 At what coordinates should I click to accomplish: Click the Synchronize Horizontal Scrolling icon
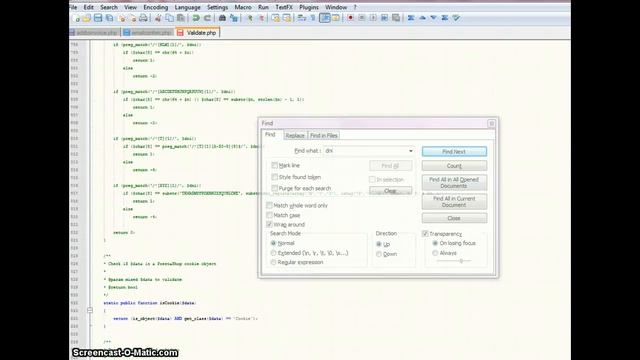[287, 18]
